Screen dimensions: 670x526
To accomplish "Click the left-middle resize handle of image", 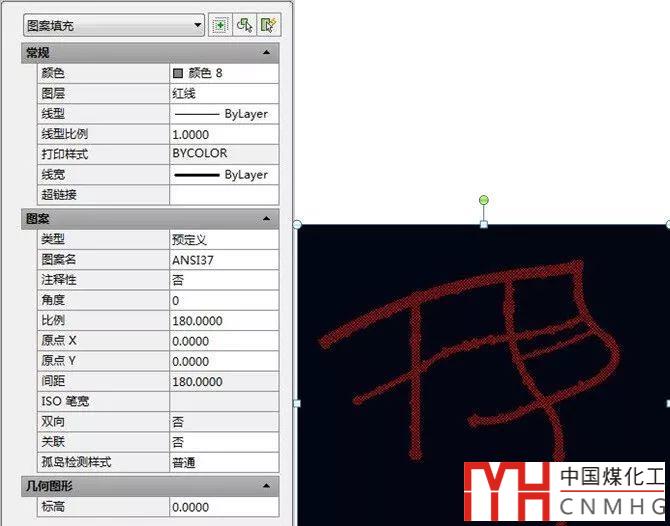I will pyautogui.click(x=297, y=403).
